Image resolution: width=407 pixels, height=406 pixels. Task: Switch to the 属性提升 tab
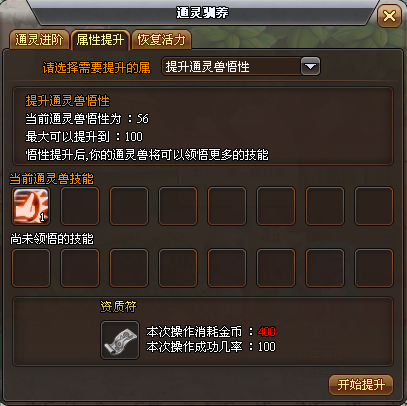tap(100, 40)
